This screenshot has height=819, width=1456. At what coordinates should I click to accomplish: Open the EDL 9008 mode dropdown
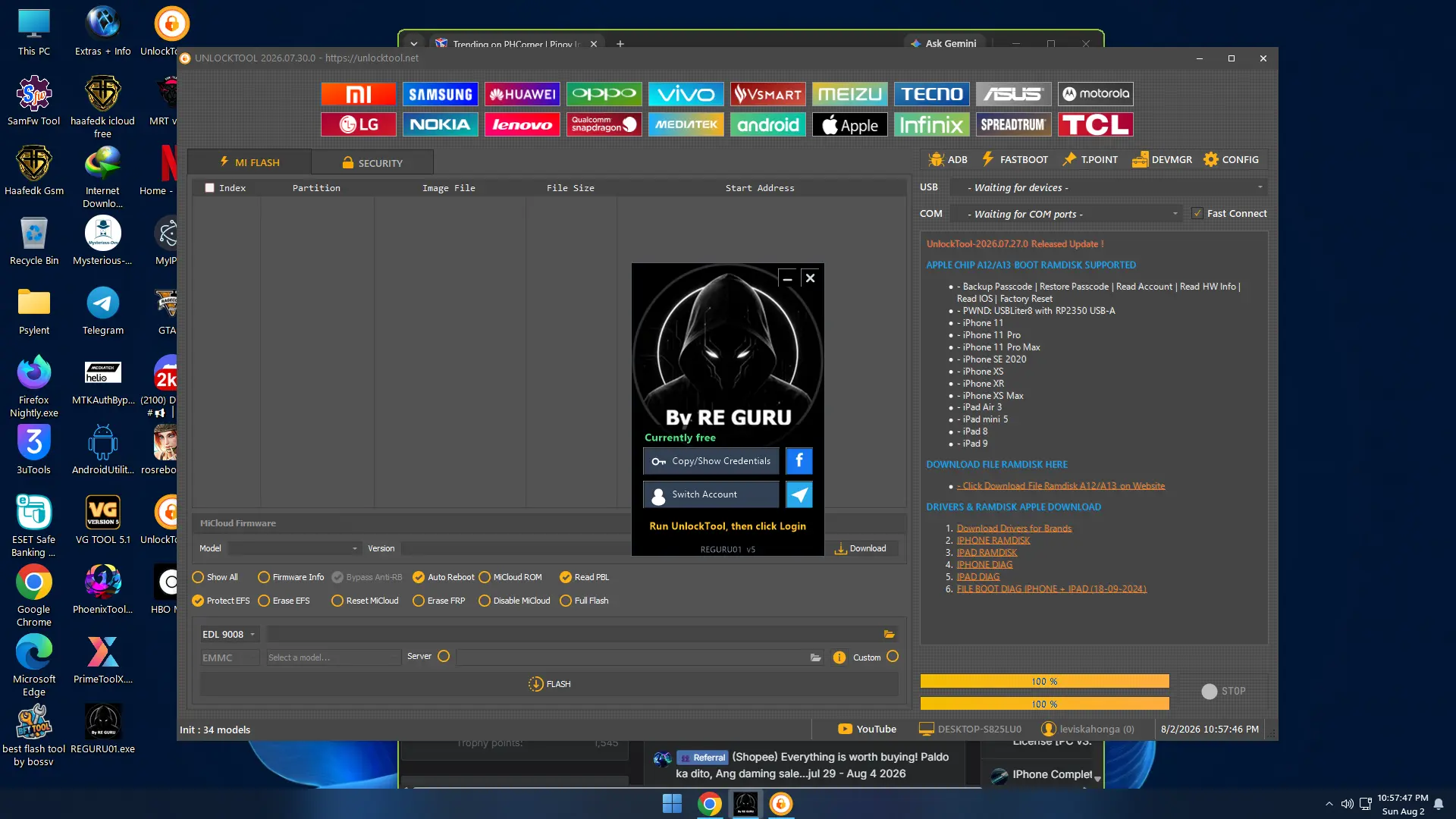[x=229, y=634]
